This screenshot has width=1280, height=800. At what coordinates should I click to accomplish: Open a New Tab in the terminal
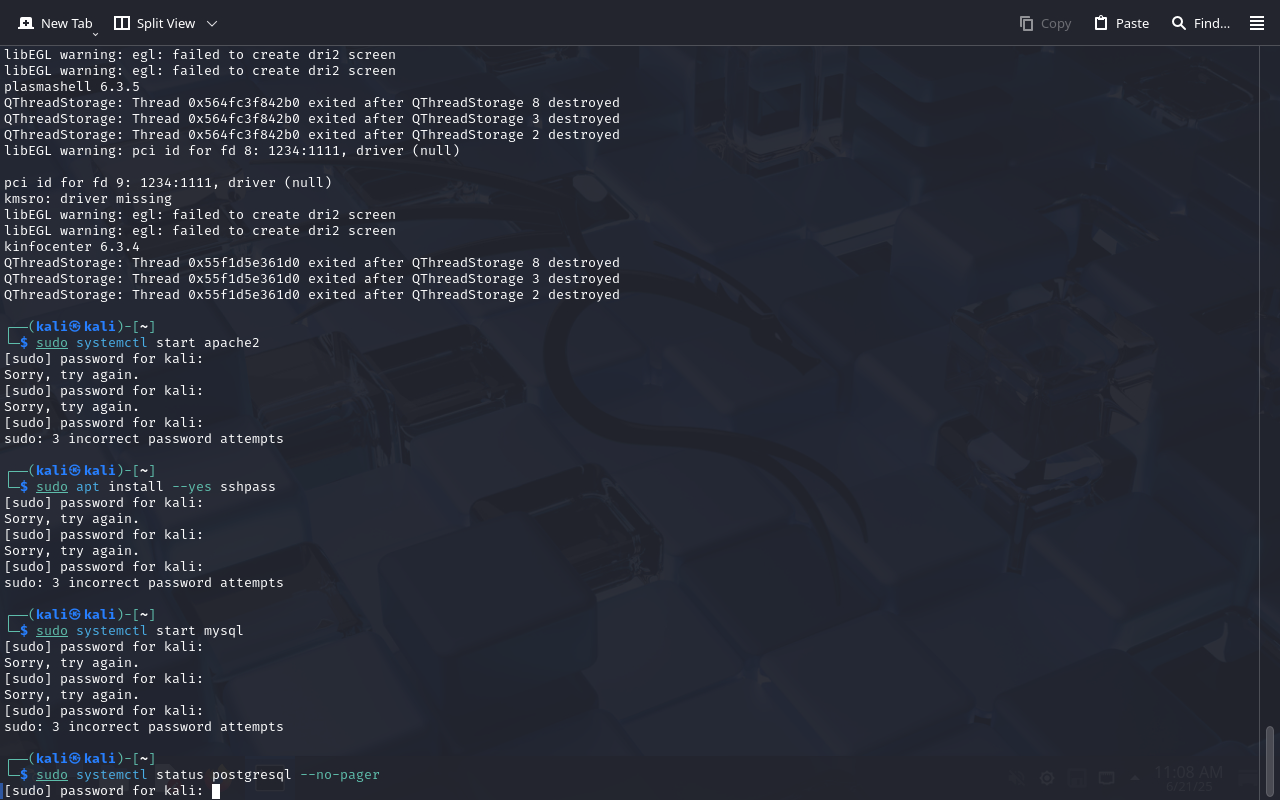tap(55, 23)
